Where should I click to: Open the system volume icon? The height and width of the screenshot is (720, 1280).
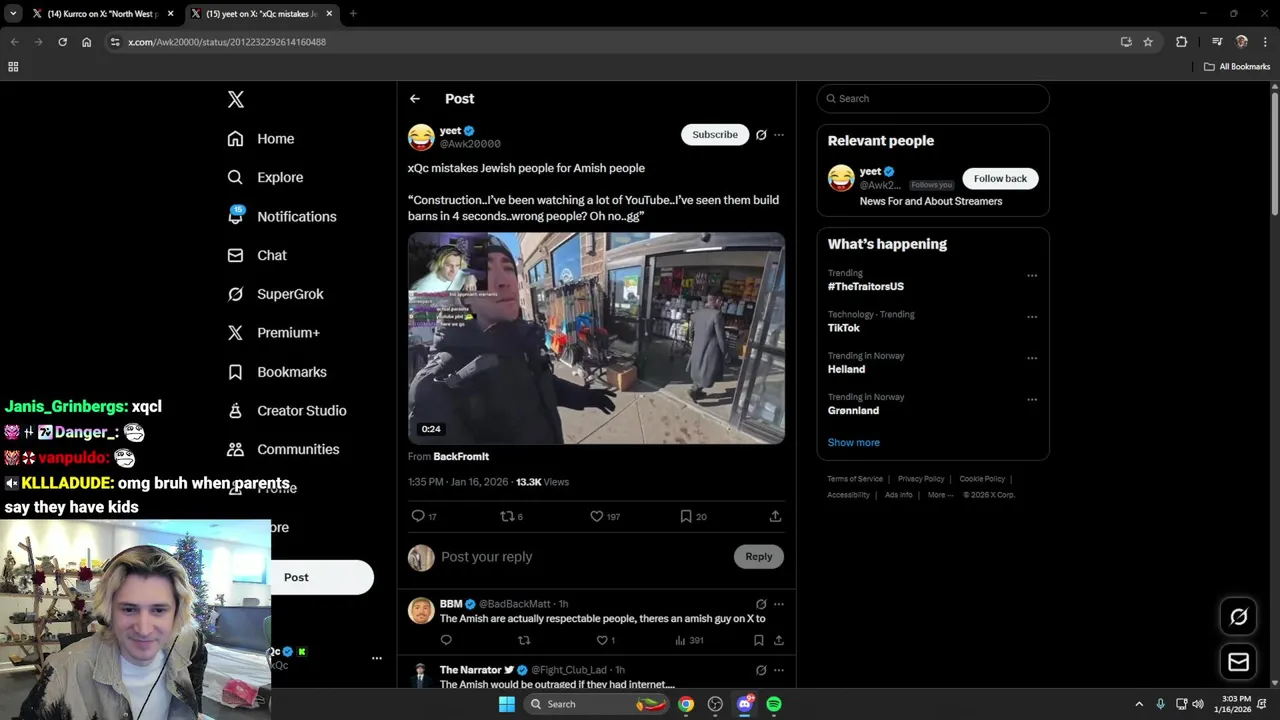[x=1198, y=704]
